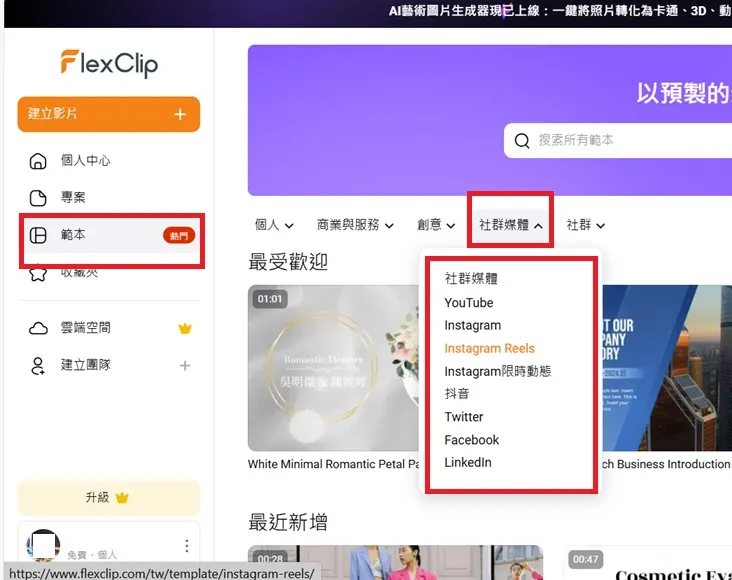Image resolution: width=732 pixels, height=580 pixels.
Task: Click the 最近新增 section heading
Action: [288, 523]
